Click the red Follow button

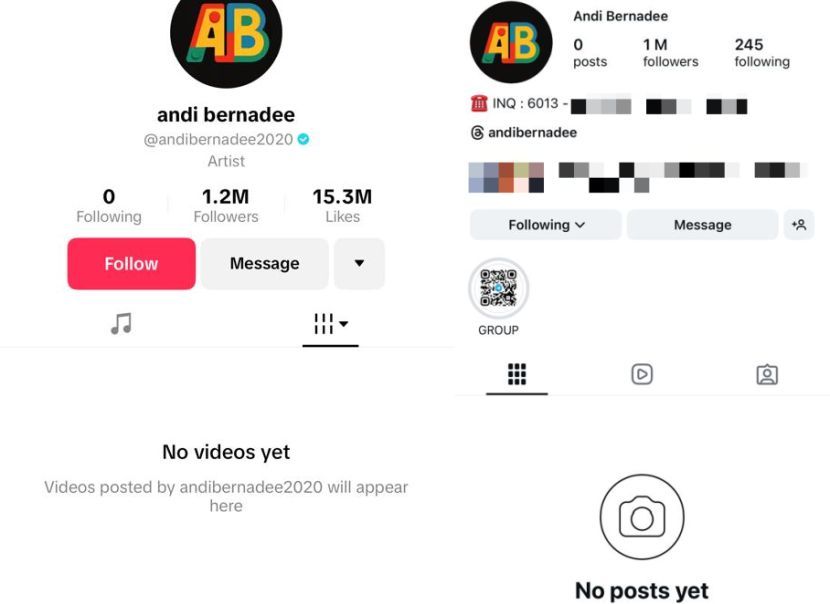pos(131,264)
